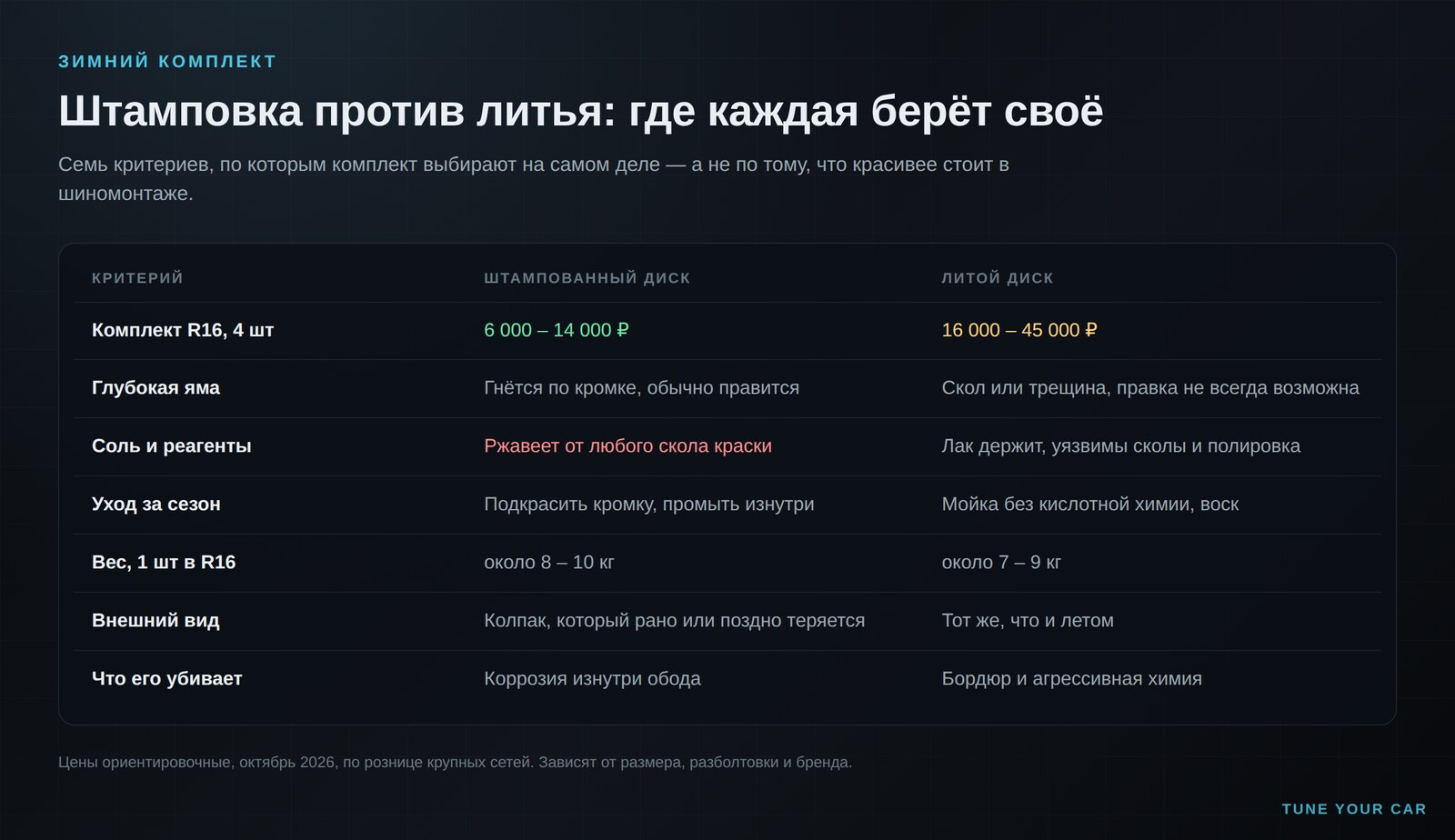Select the subtitle starting with 'Семь критериев'

coord(534,179)
